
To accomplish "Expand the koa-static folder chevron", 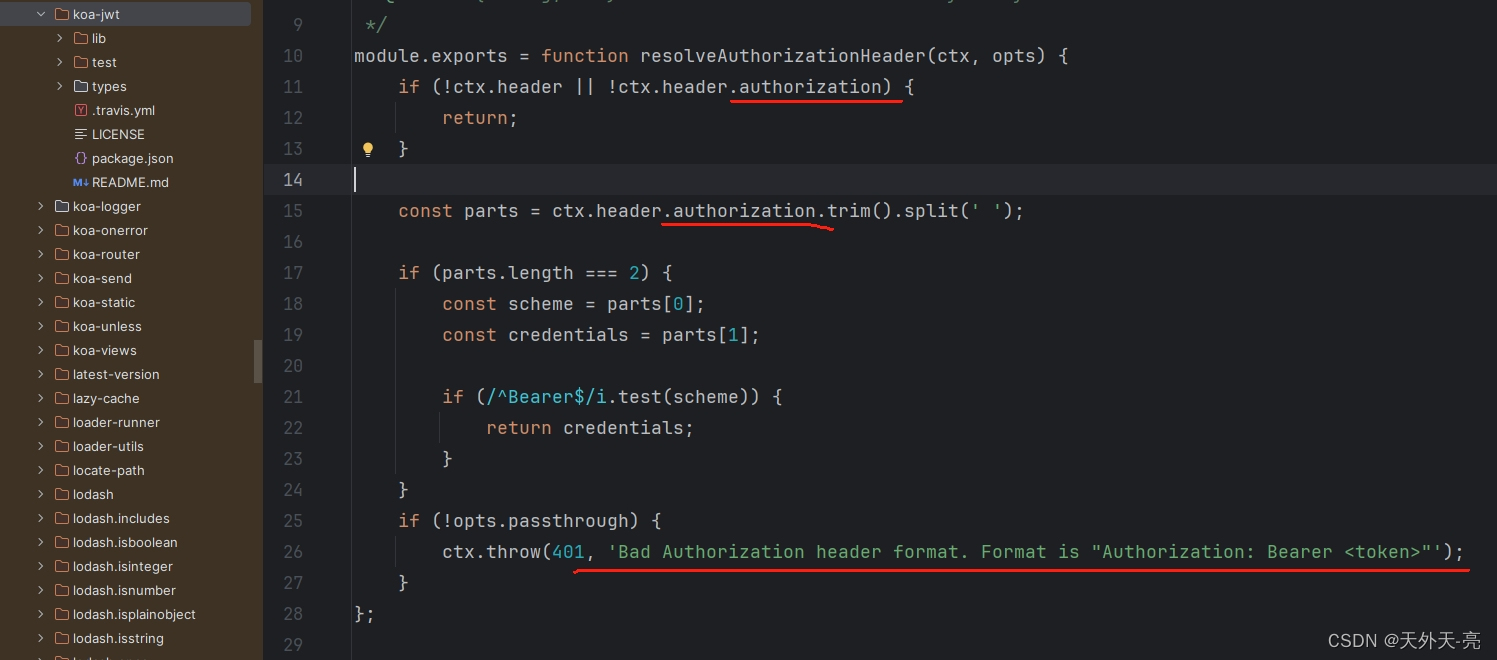I will click(x=41, y=302).
